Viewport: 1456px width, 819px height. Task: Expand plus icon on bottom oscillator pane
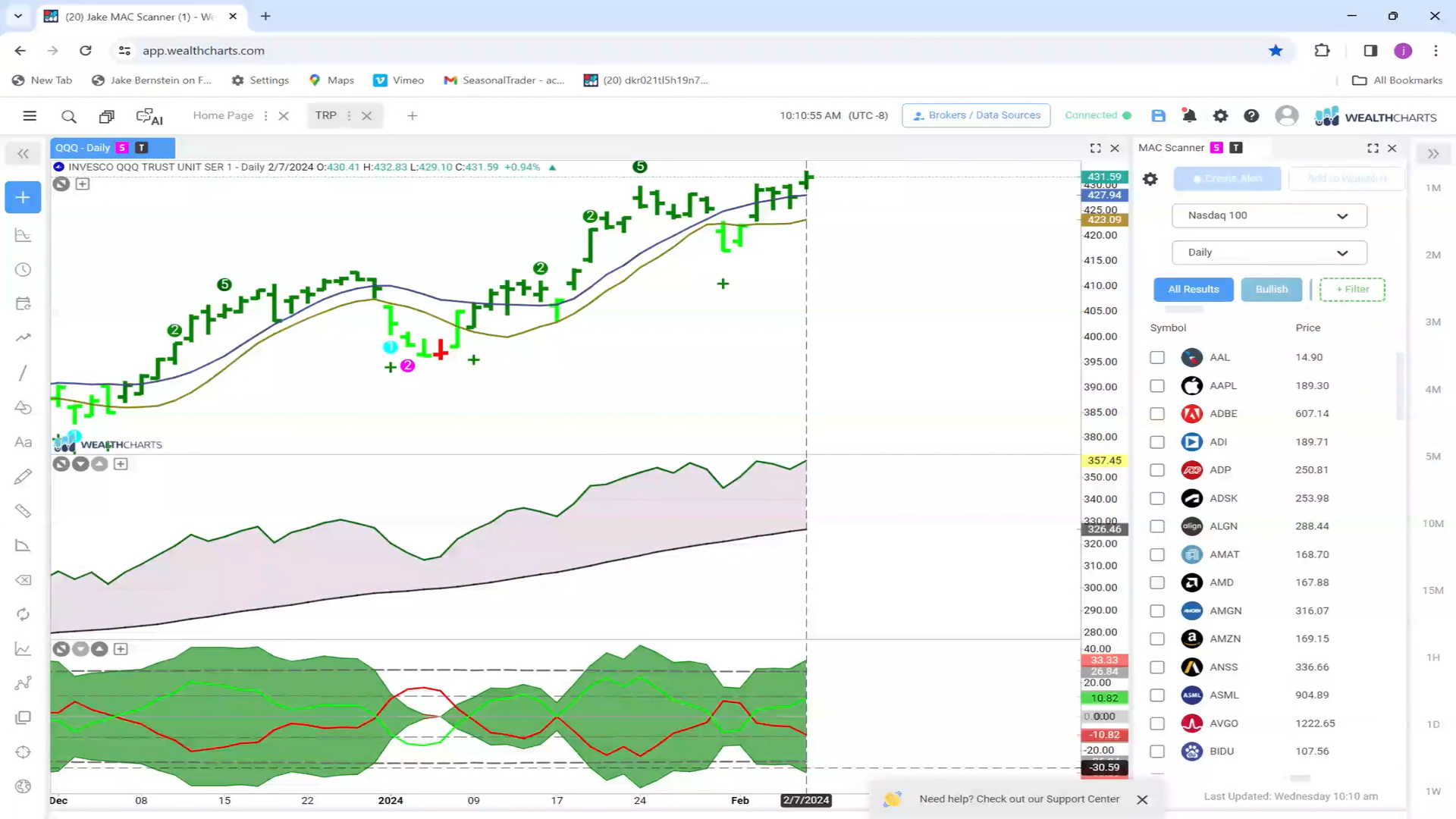121,649
